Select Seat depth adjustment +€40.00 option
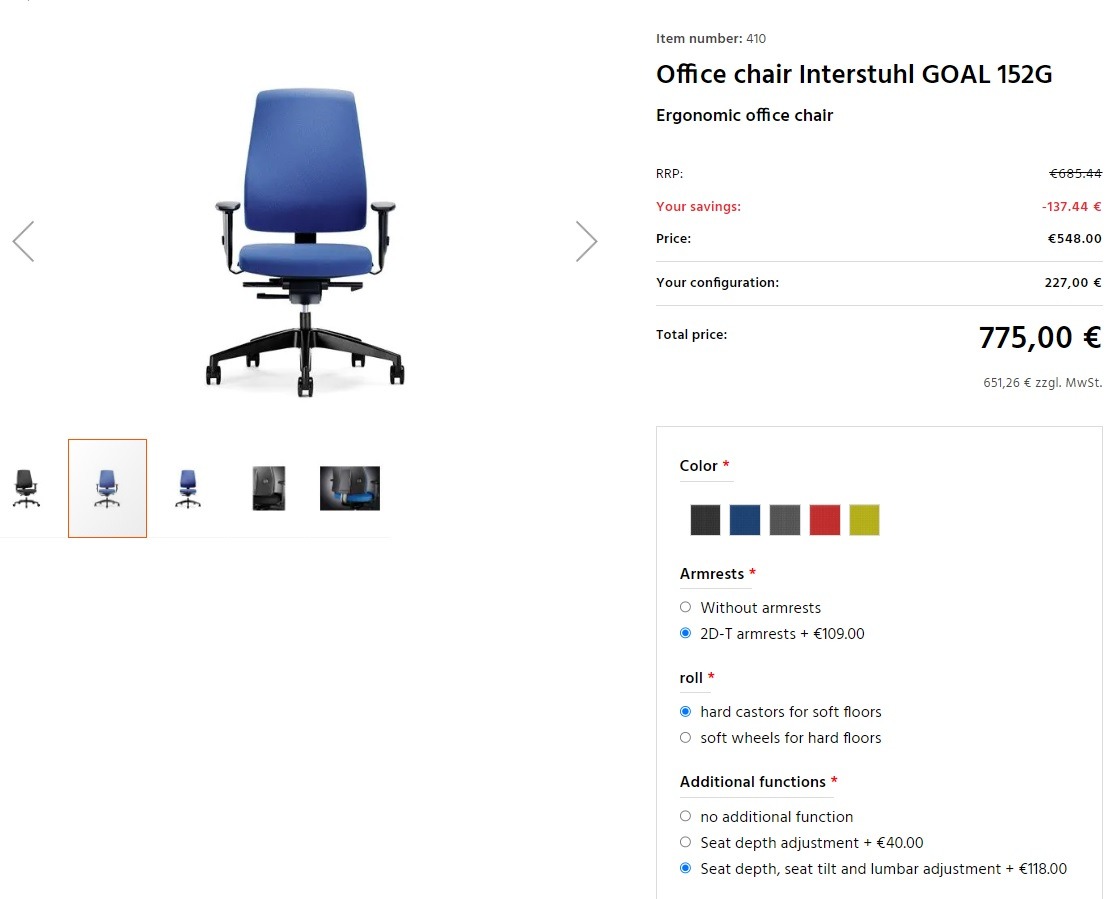1109x899 pixels. [685, 842]
